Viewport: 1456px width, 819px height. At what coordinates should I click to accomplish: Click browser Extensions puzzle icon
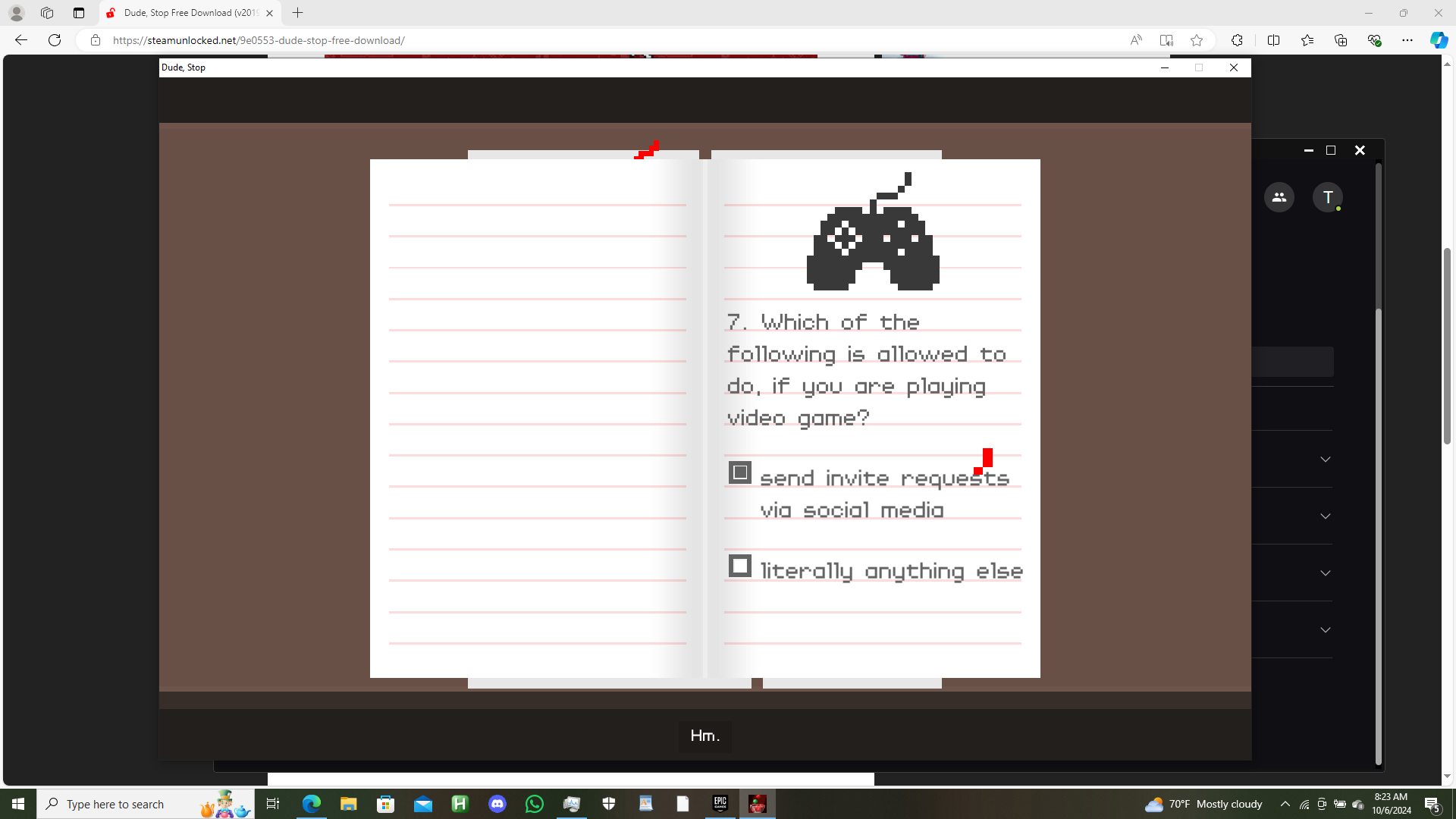[1236, 40]
